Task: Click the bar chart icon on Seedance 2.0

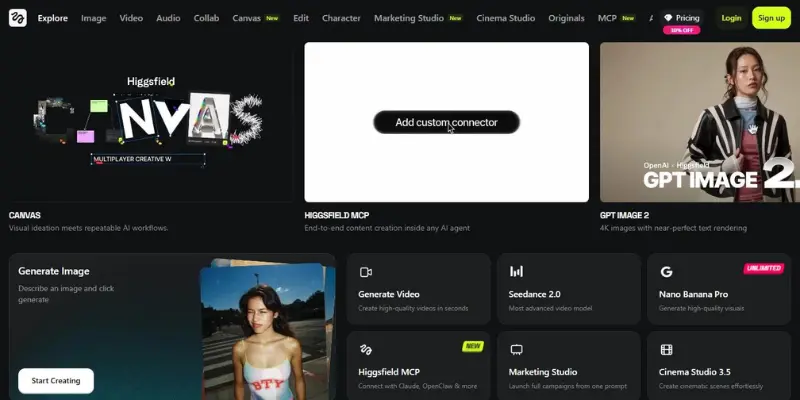Action: point(516,271)
